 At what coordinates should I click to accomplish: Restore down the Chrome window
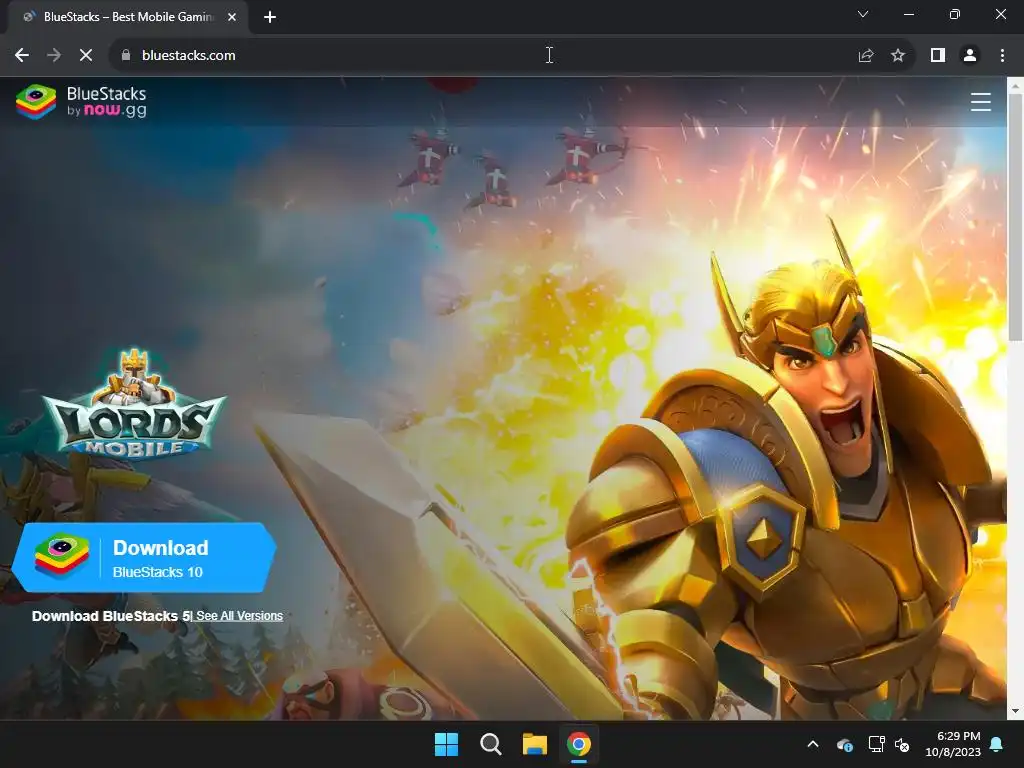coord(955,14)
